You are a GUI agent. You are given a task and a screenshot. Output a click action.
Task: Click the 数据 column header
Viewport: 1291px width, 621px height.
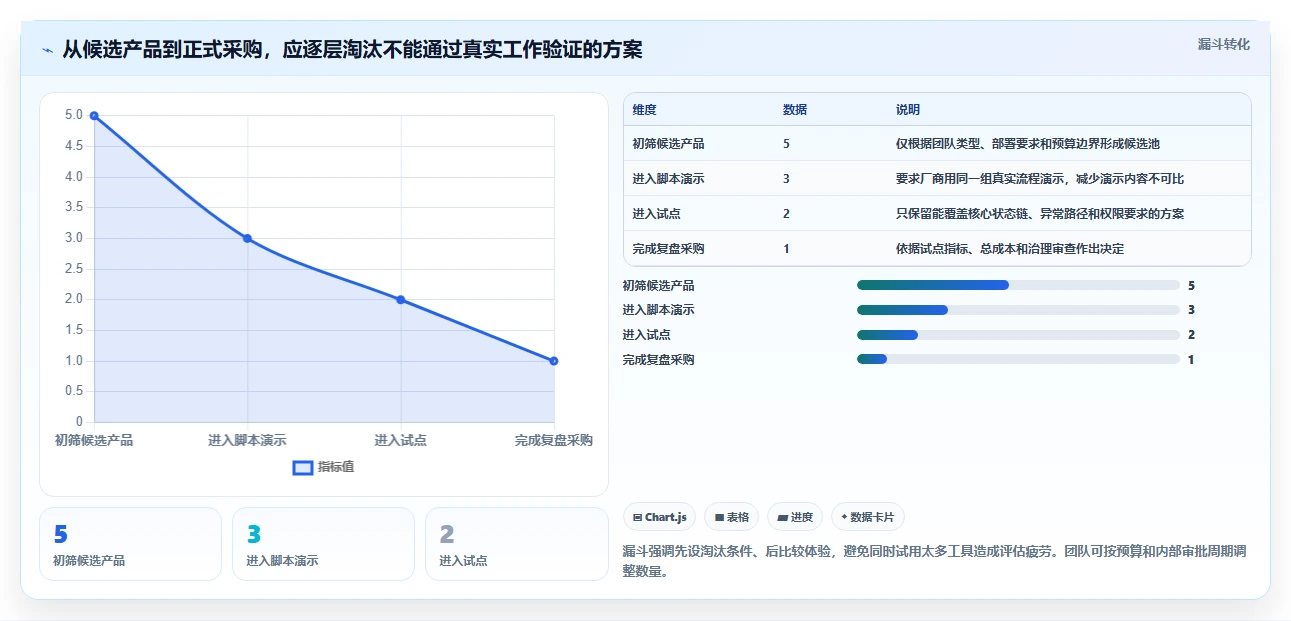[795, 110]
